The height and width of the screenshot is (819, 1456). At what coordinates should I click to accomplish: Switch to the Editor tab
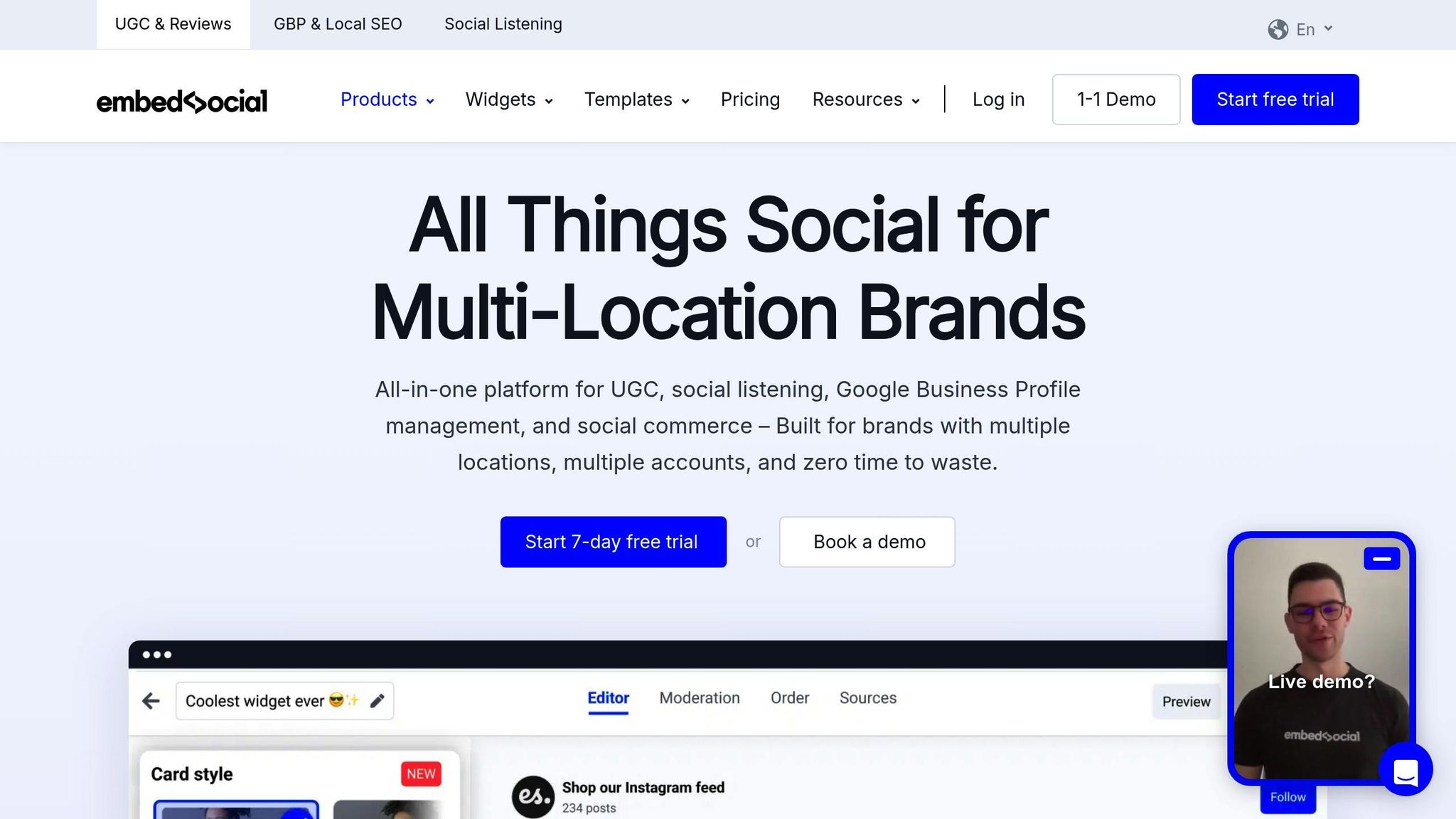(608, 698)
